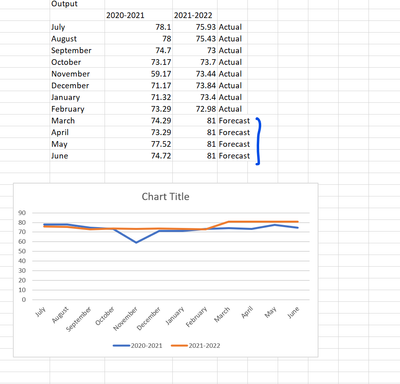The image size is (400, 384).
Task: Select the vertical axis label 90
Action: 22,213
